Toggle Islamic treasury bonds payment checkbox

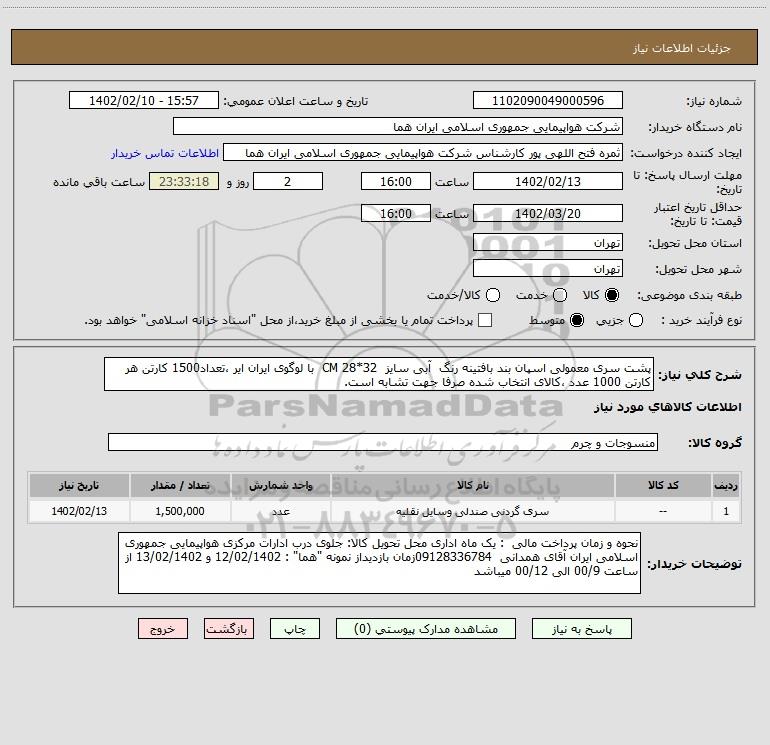pos(485,320)
